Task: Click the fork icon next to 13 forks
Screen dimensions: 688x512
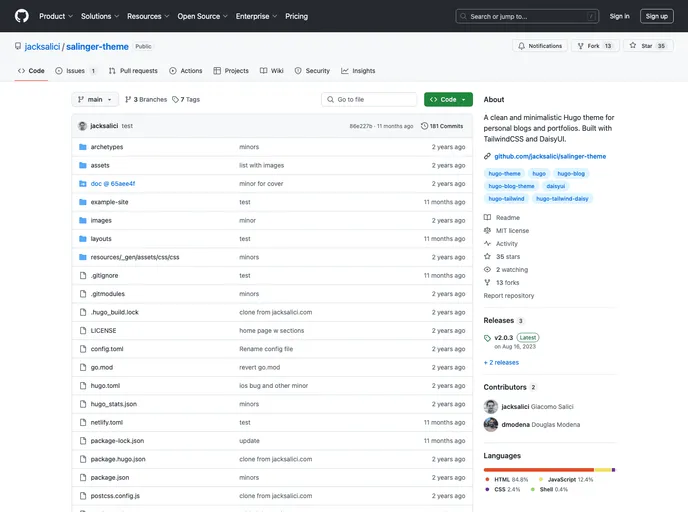Action: pos(487,283)
